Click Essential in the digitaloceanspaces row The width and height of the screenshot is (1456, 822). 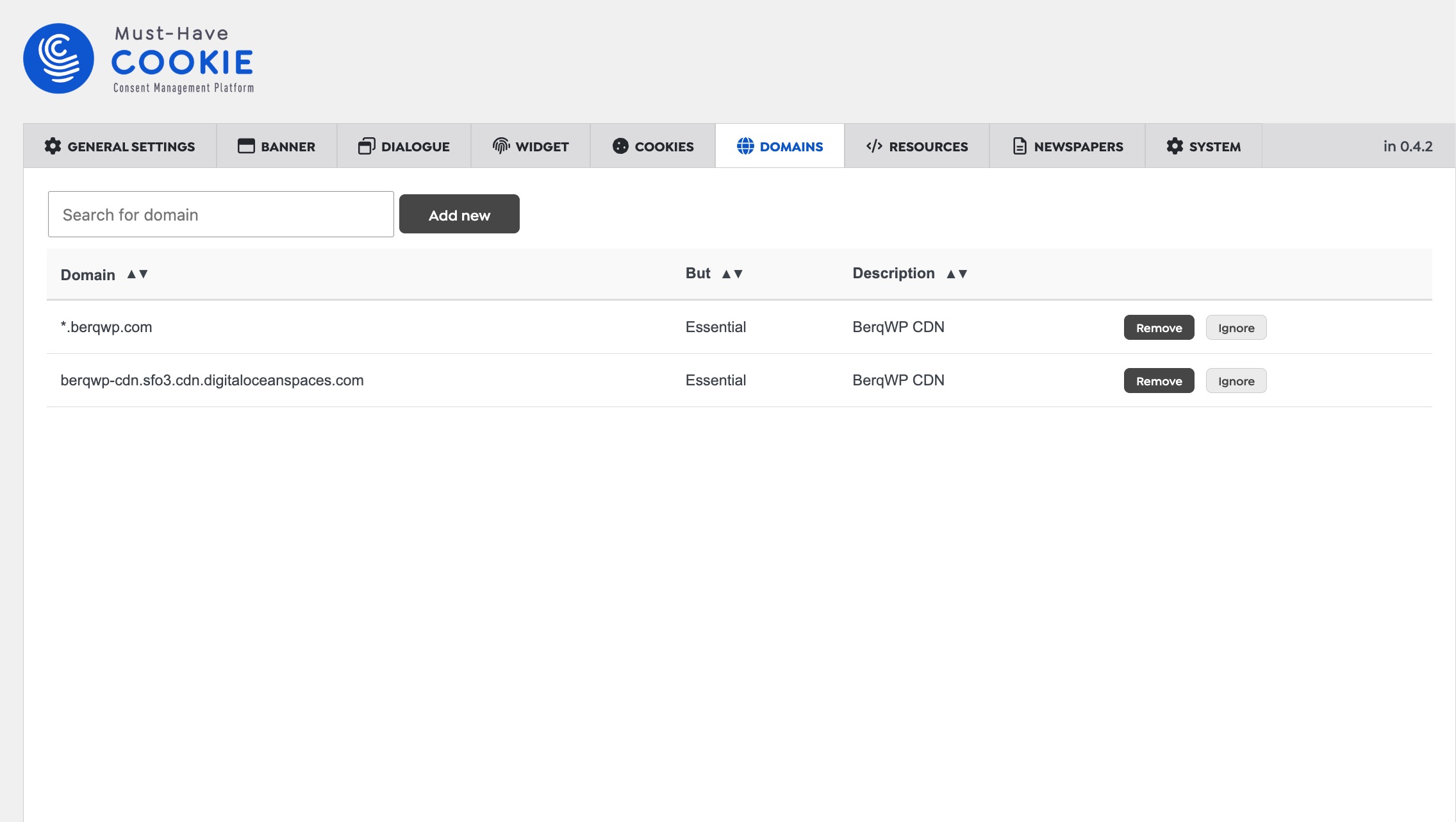(x=716, y=380)
